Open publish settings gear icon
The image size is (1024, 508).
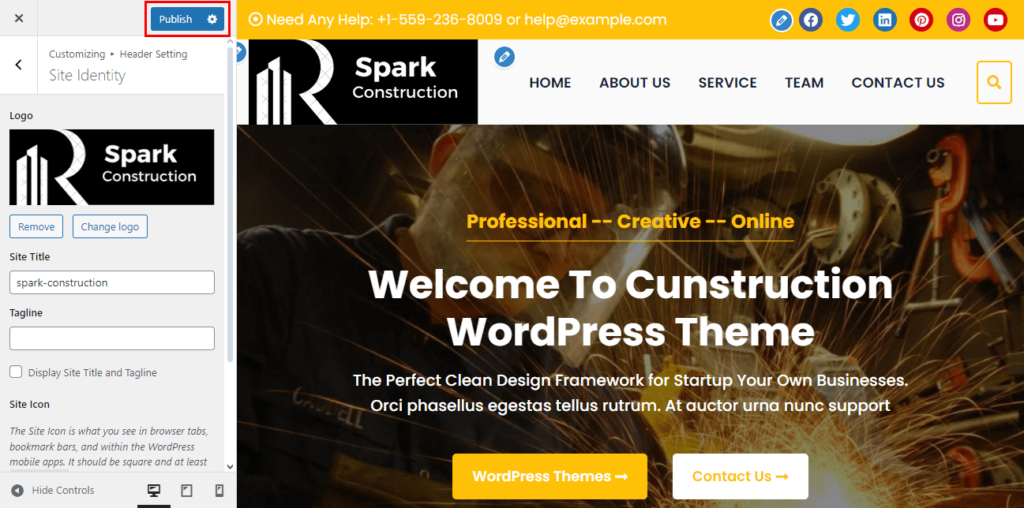(x=212, y=19)
